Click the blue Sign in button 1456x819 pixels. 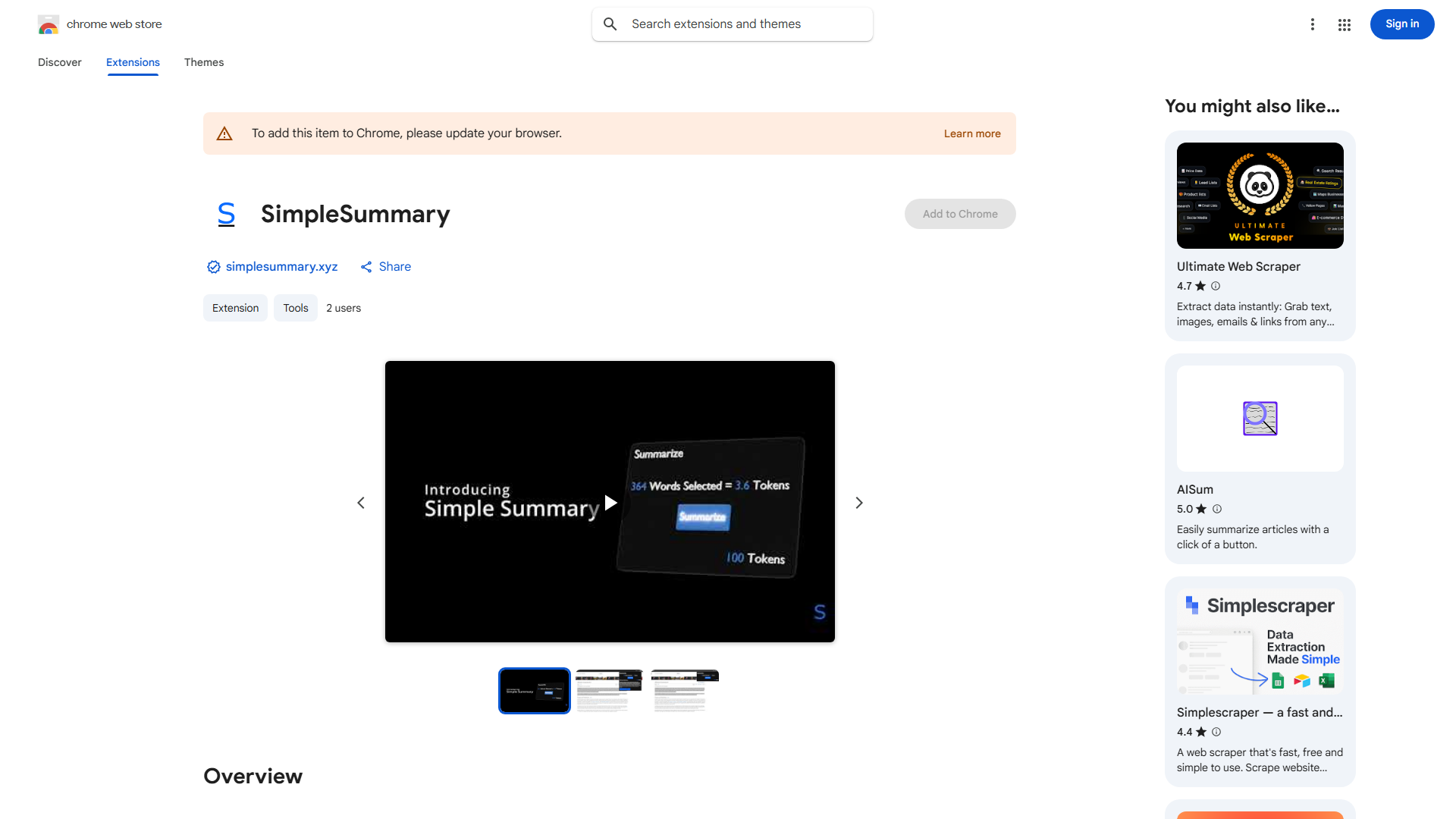[x=1401, y=24]
